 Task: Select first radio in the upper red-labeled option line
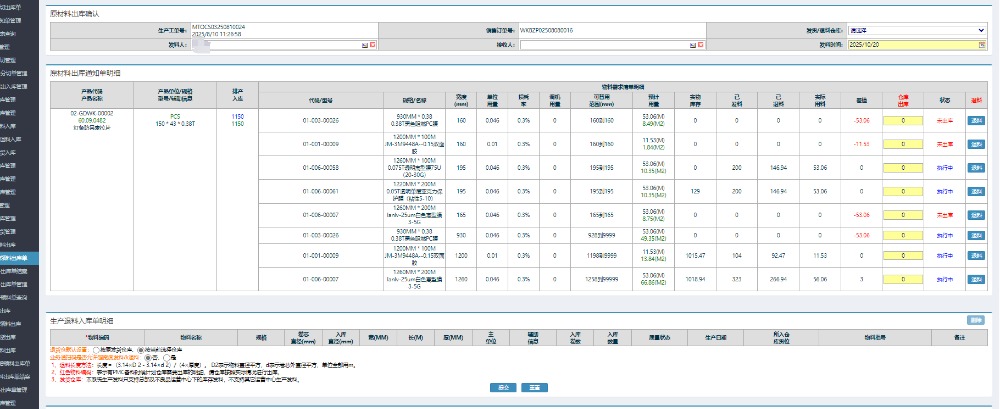pos(96,349)
